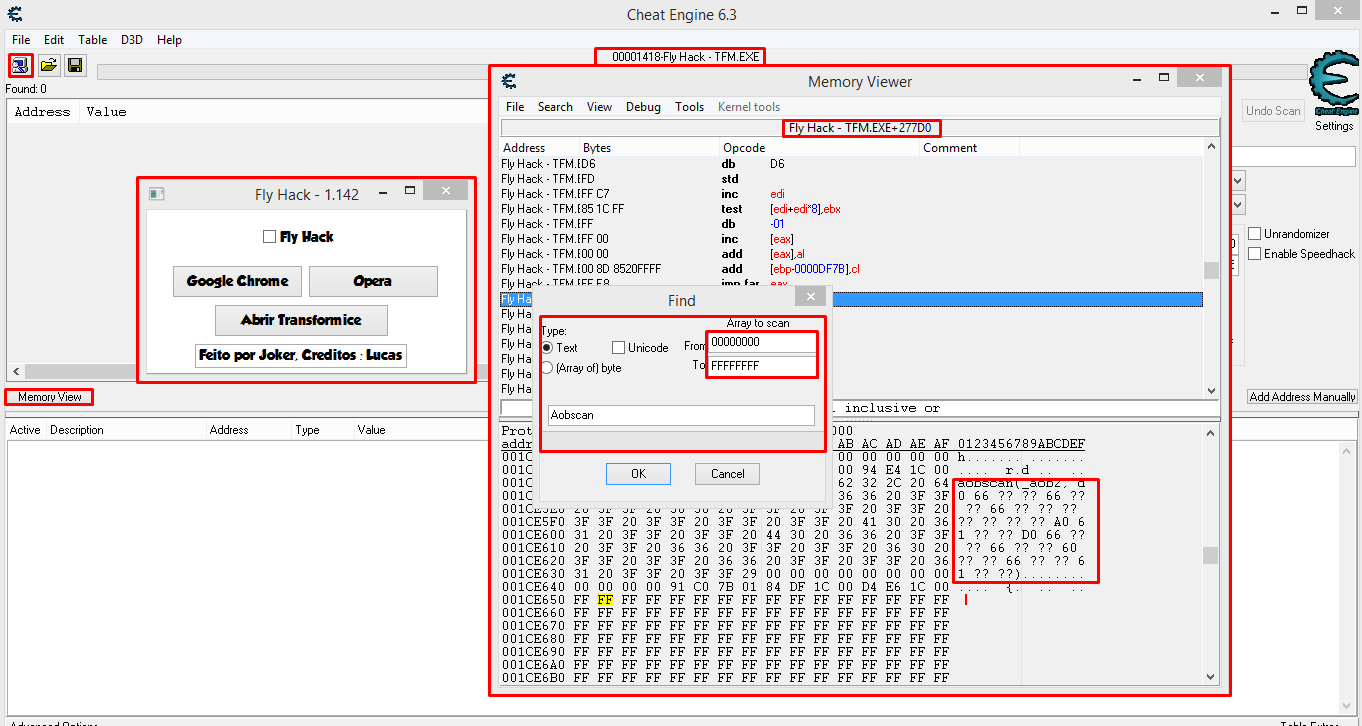1362x726 pixels.
Task: Click Add Address Manually button
Action: 1302,397
